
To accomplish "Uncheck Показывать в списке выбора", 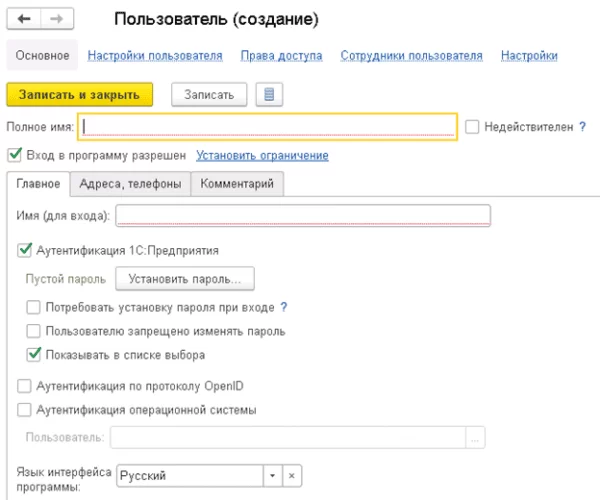I will pos(33,355).
